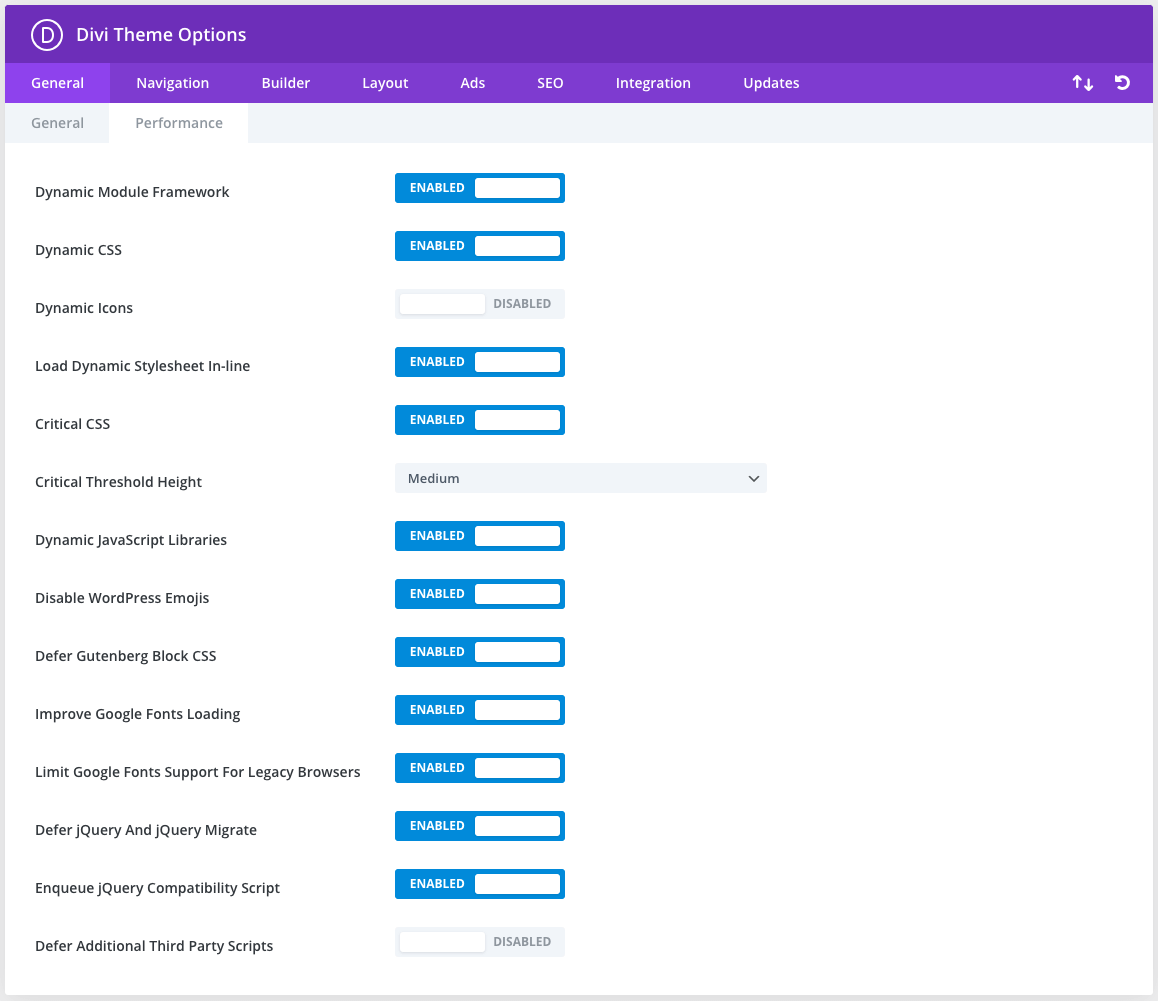Viewport: 1158px width, 1001px height.
Task: Select the Updates tab
Action: pos(771,83)
